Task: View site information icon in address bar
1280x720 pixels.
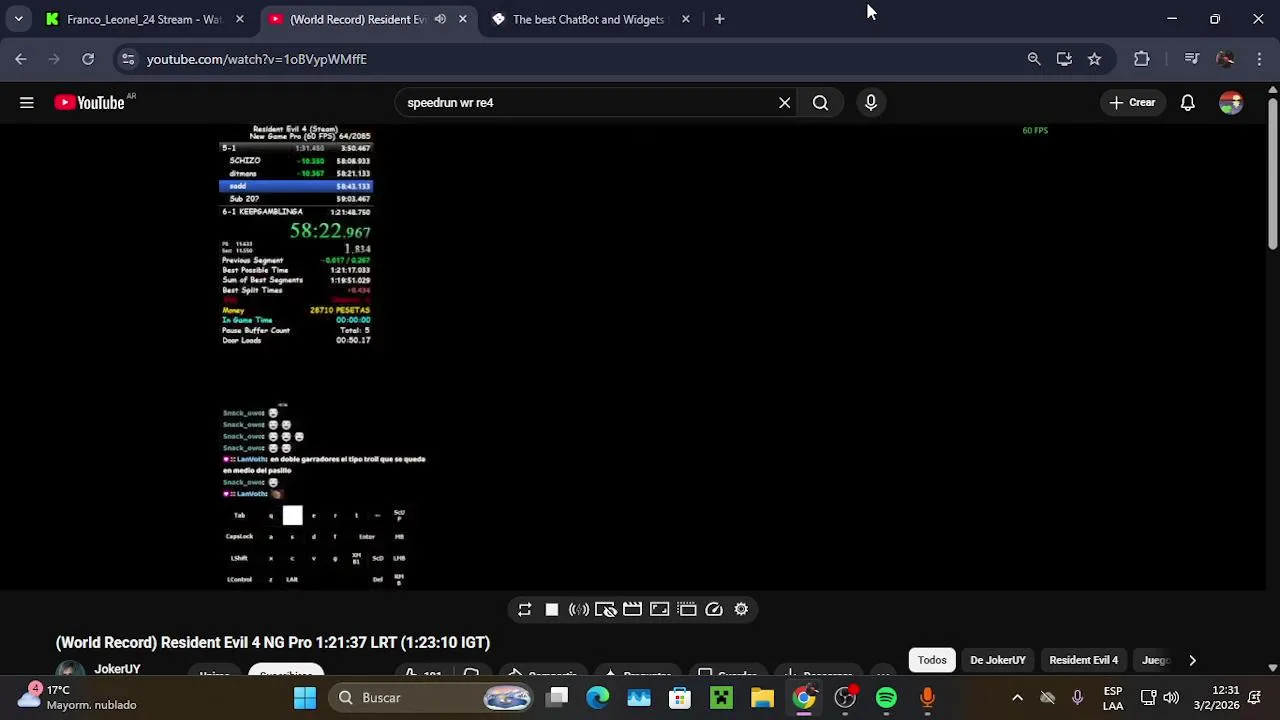Action: 127,59
